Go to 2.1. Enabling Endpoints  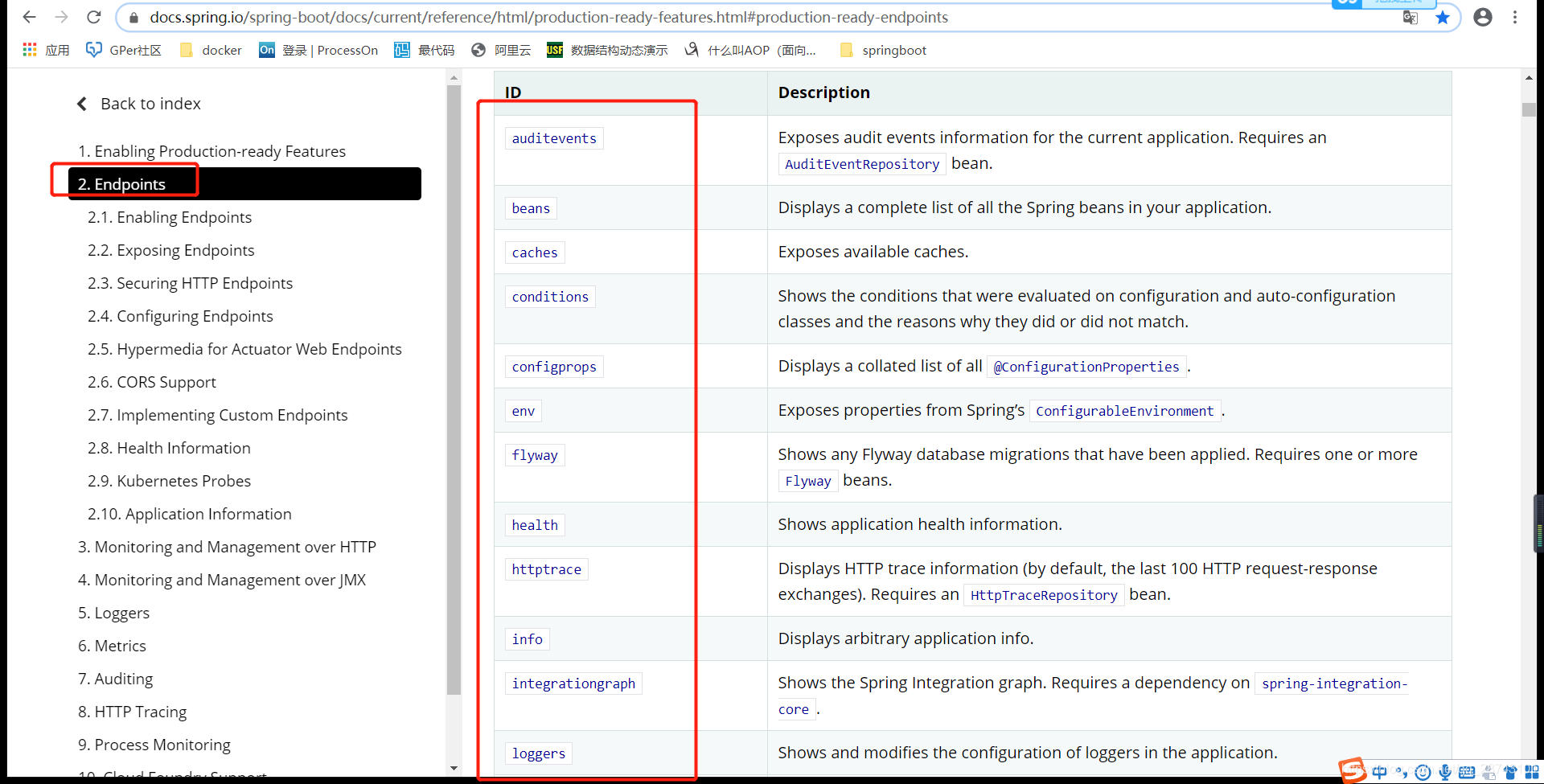coord(170,217)
